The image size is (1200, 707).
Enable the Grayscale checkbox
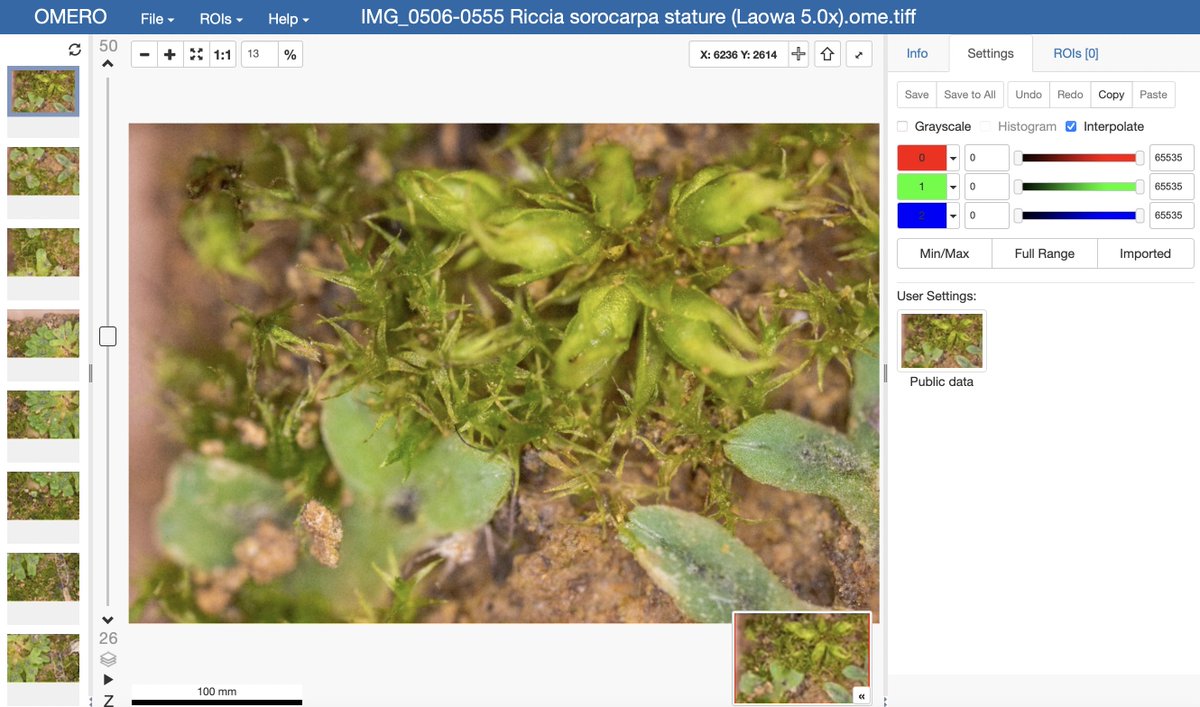pos(903,127)
